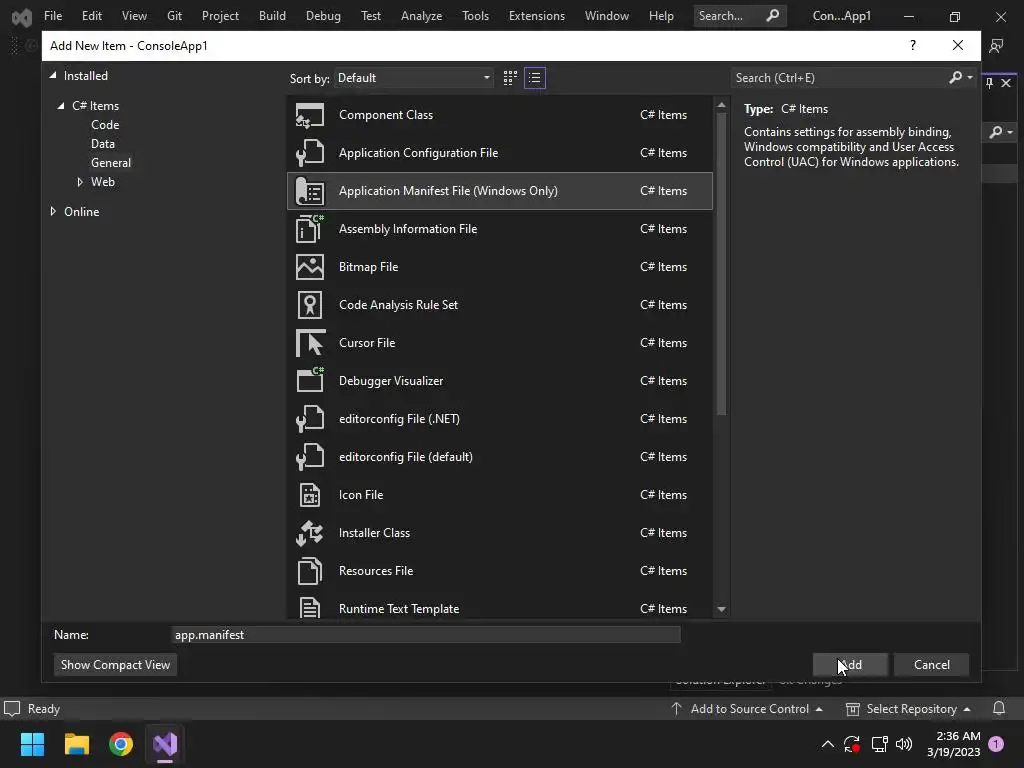The width and height of the screenshot is (1024, 768).
Task: Click the main Search magnifier icon
Action: [x=773, y=16]
